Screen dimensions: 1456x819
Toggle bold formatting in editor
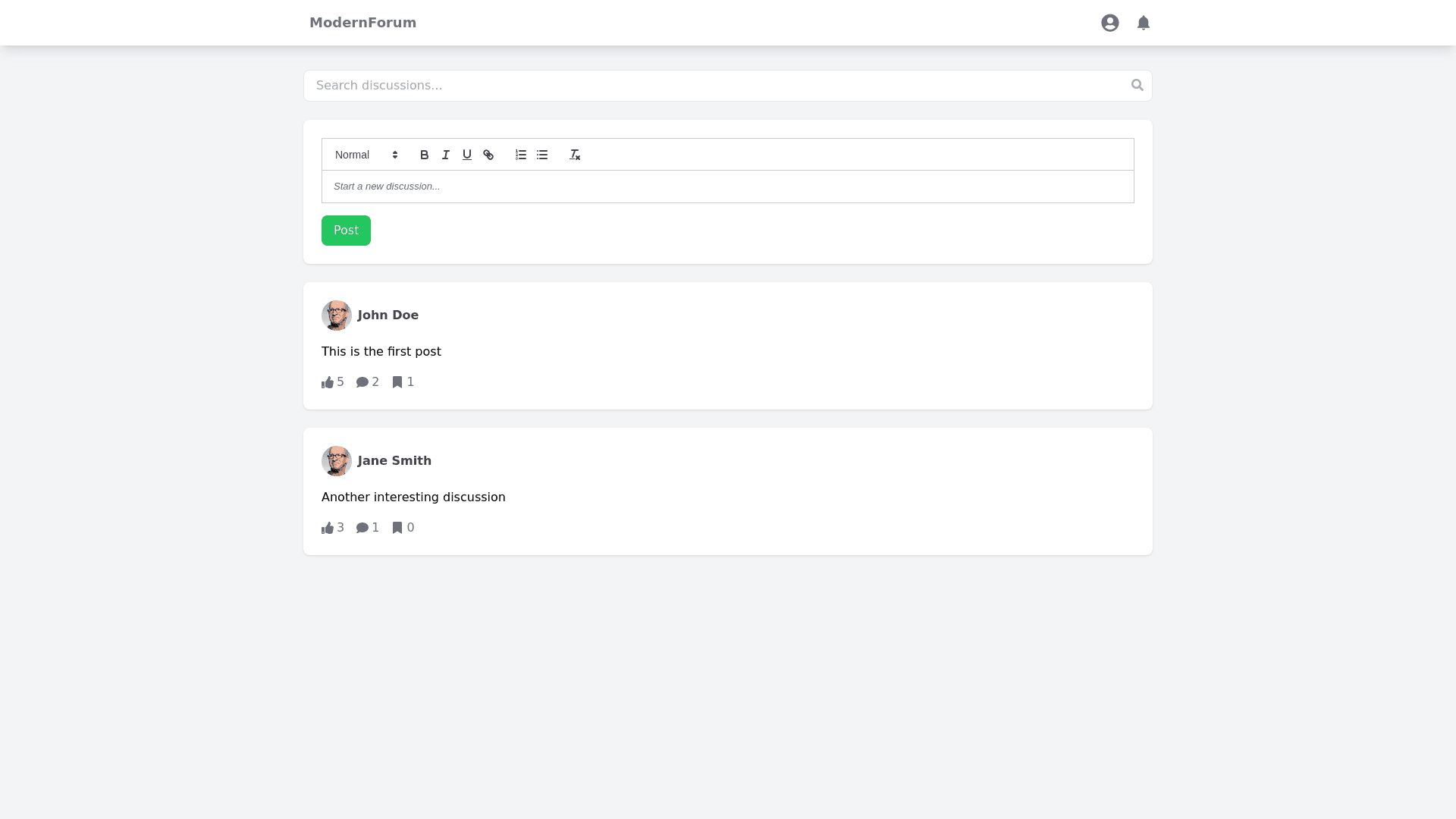pyautogui.click(x=424, y=155)
